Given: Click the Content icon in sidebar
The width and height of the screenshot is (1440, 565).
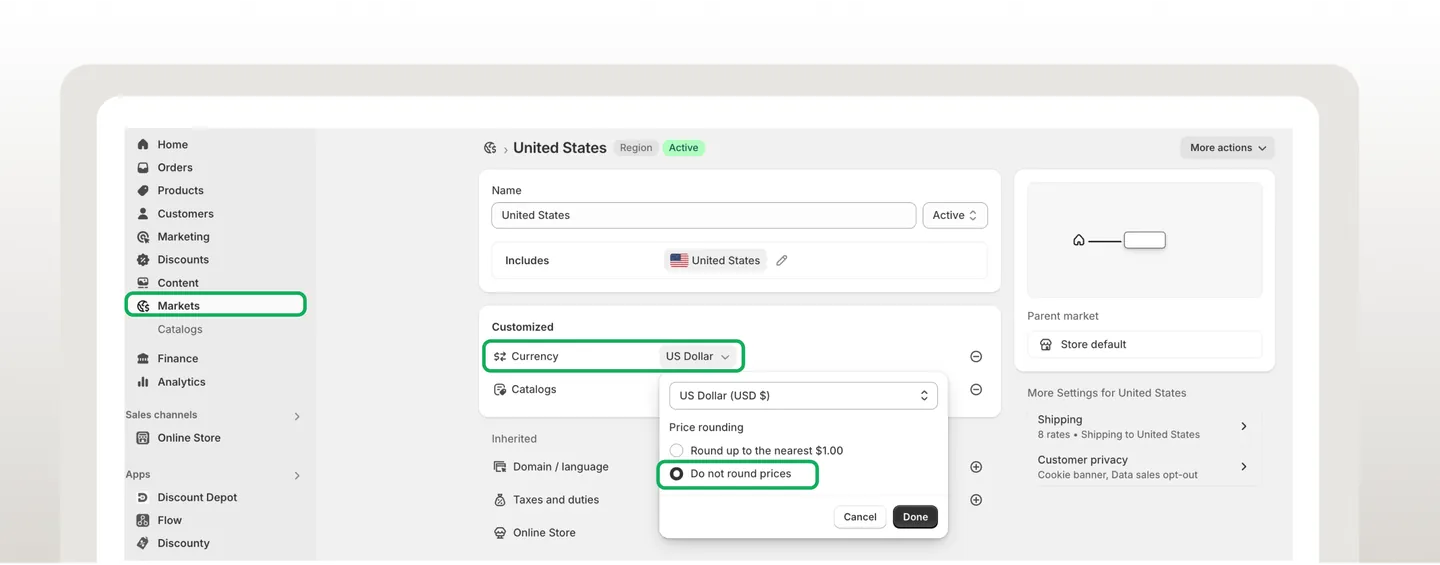Looking at the screenshot, I should pos(143,283).
